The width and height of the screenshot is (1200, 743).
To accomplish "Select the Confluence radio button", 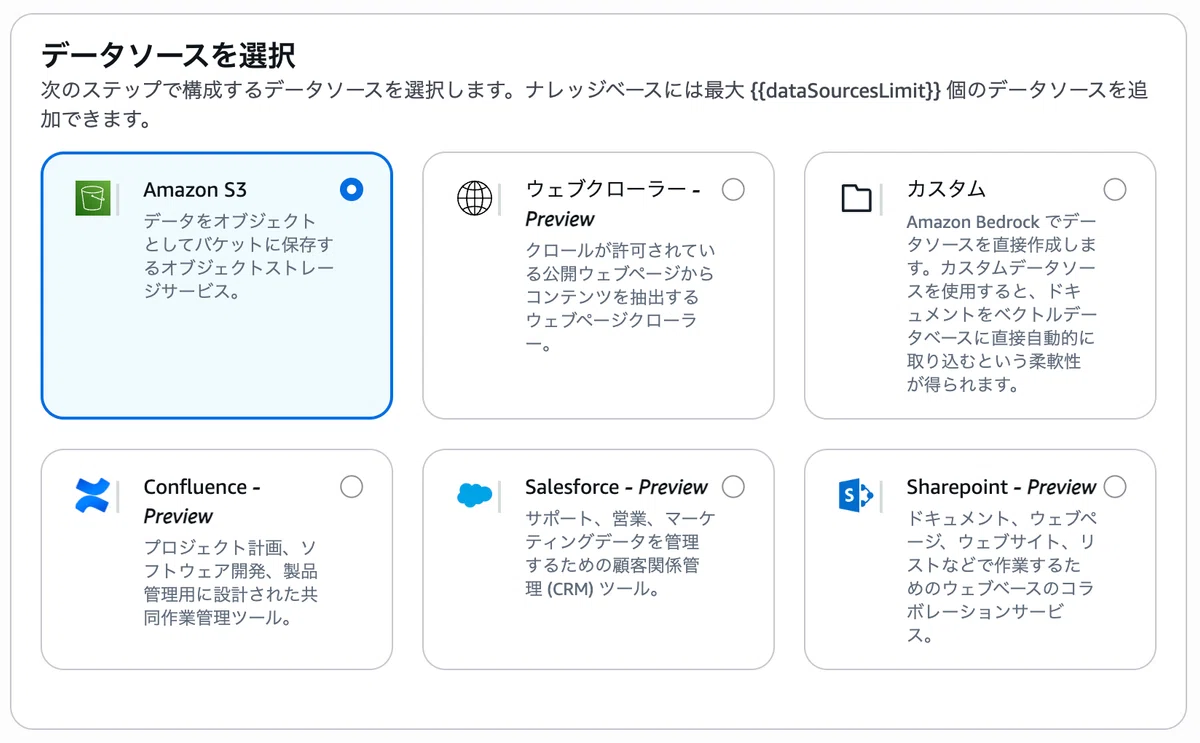I will pos(351,486).
